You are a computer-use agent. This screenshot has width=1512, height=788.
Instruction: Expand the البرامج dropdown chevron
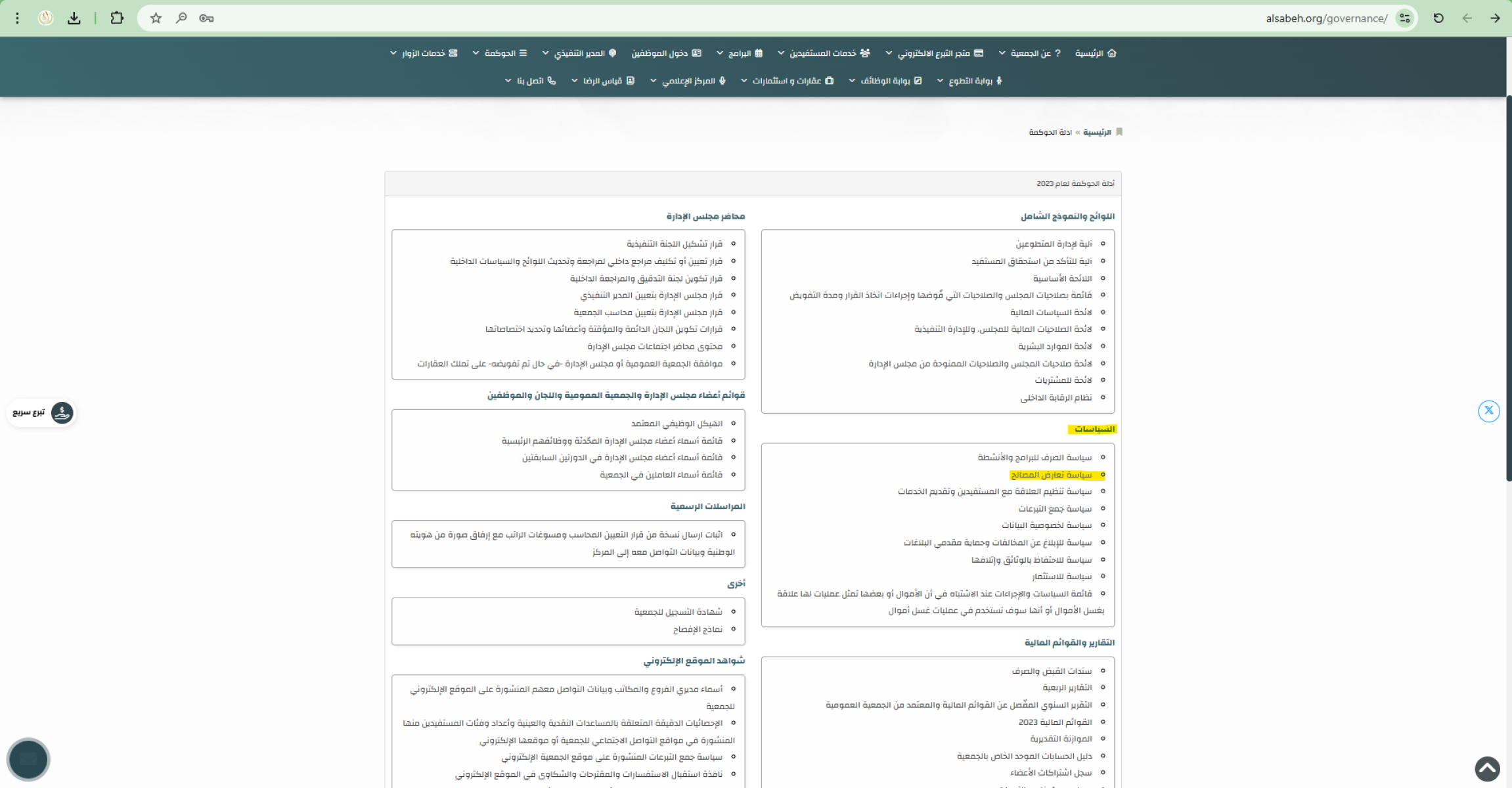click(x=719, y=53)
